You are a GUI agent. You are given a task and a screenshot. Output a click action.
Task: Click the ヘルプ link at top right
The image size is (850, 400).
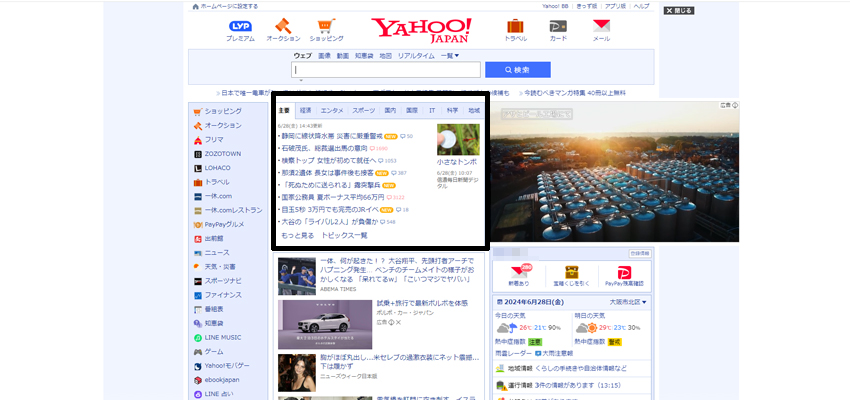[x=641, y=7]
